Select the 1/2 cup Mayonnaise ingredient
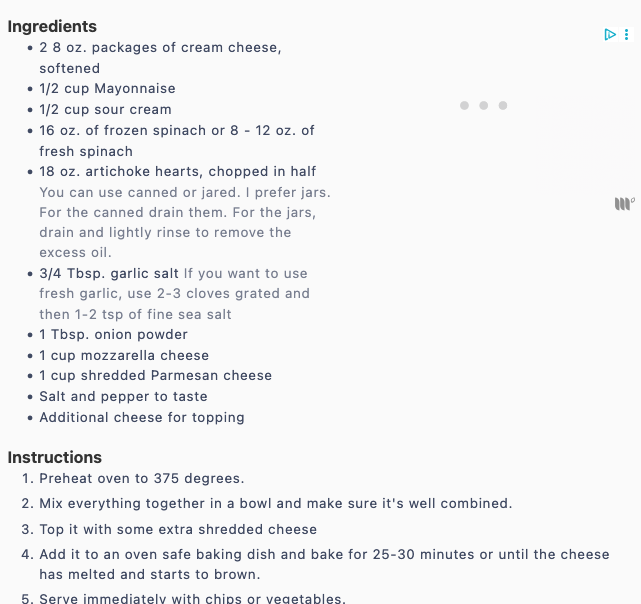Image resolution: width=641 pixels, height=604 pixels. [x=107, y=89]
